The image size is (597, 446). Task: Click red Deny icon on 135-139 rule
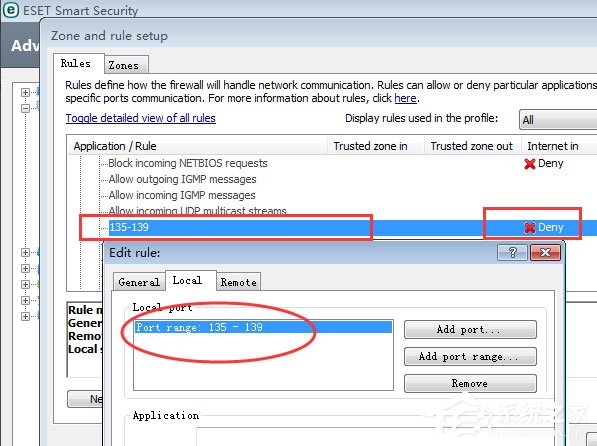tap(529, 228)
